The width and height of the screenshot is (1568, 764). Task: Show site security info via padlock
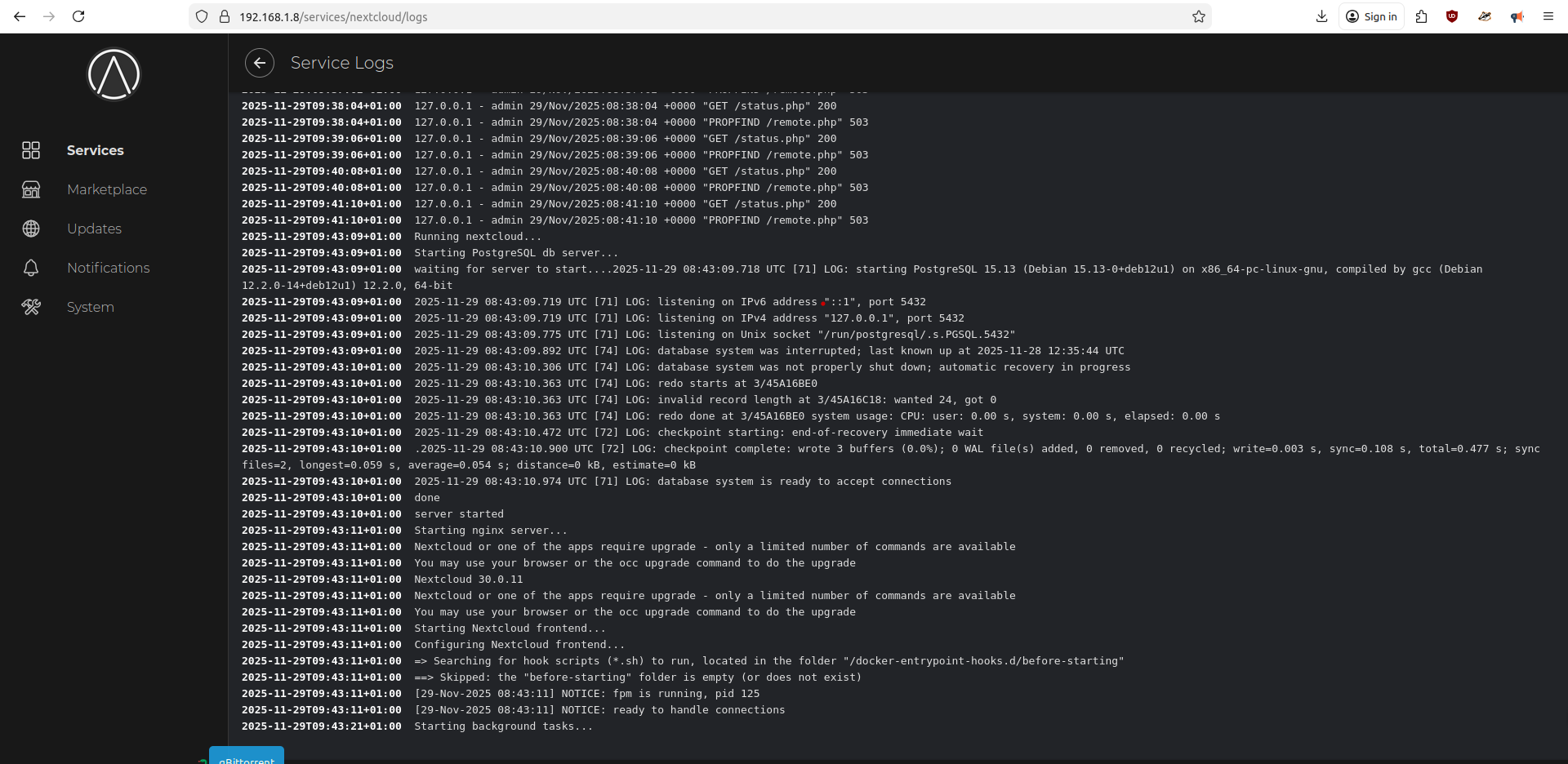(225, 16)
